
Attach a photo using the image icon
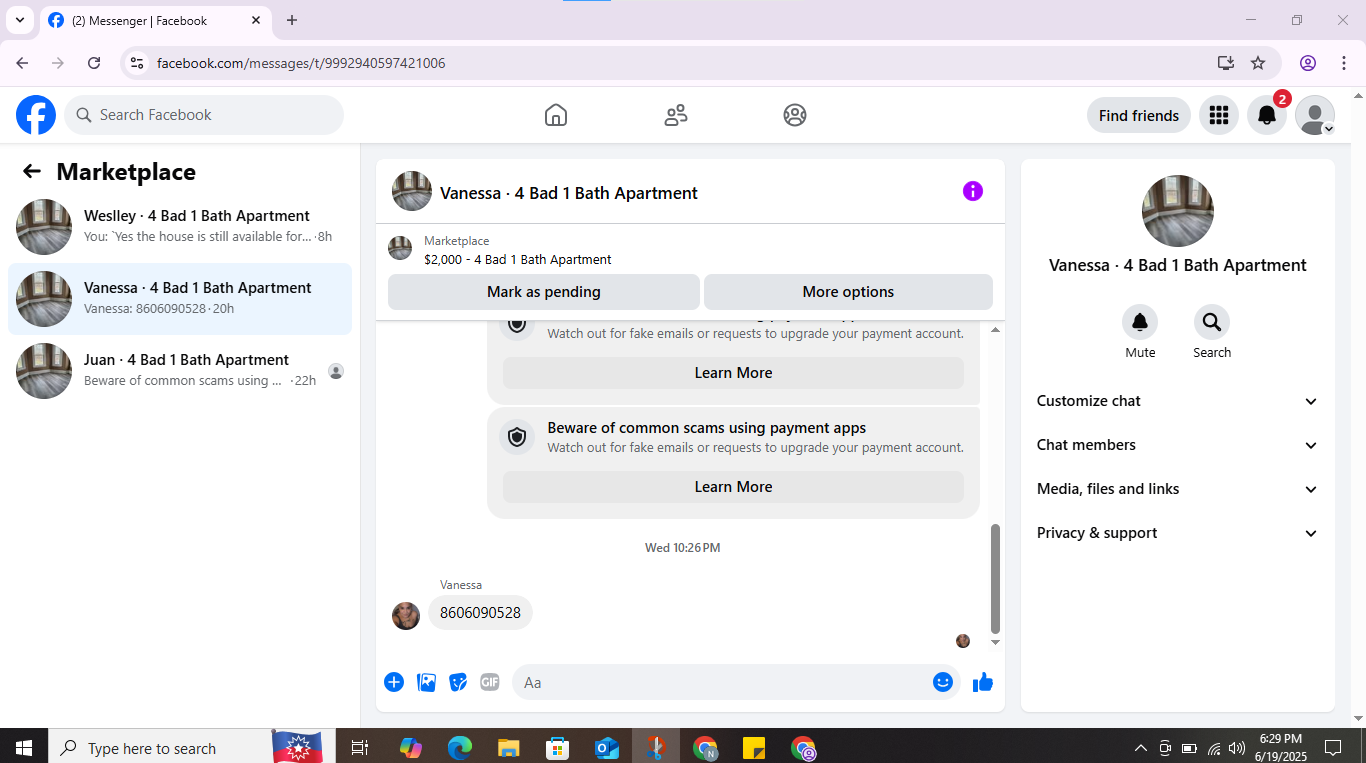pos(426,682)
